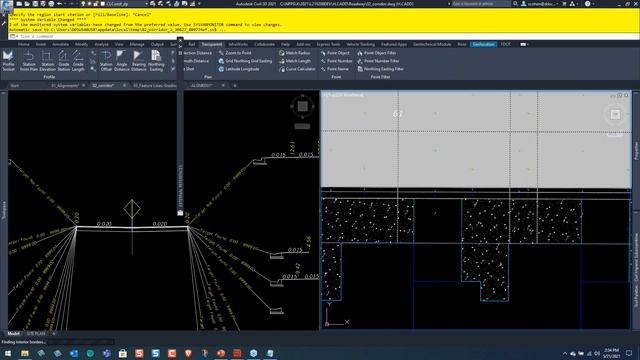Activate the Station Offset tool

[x=106, y=60]
